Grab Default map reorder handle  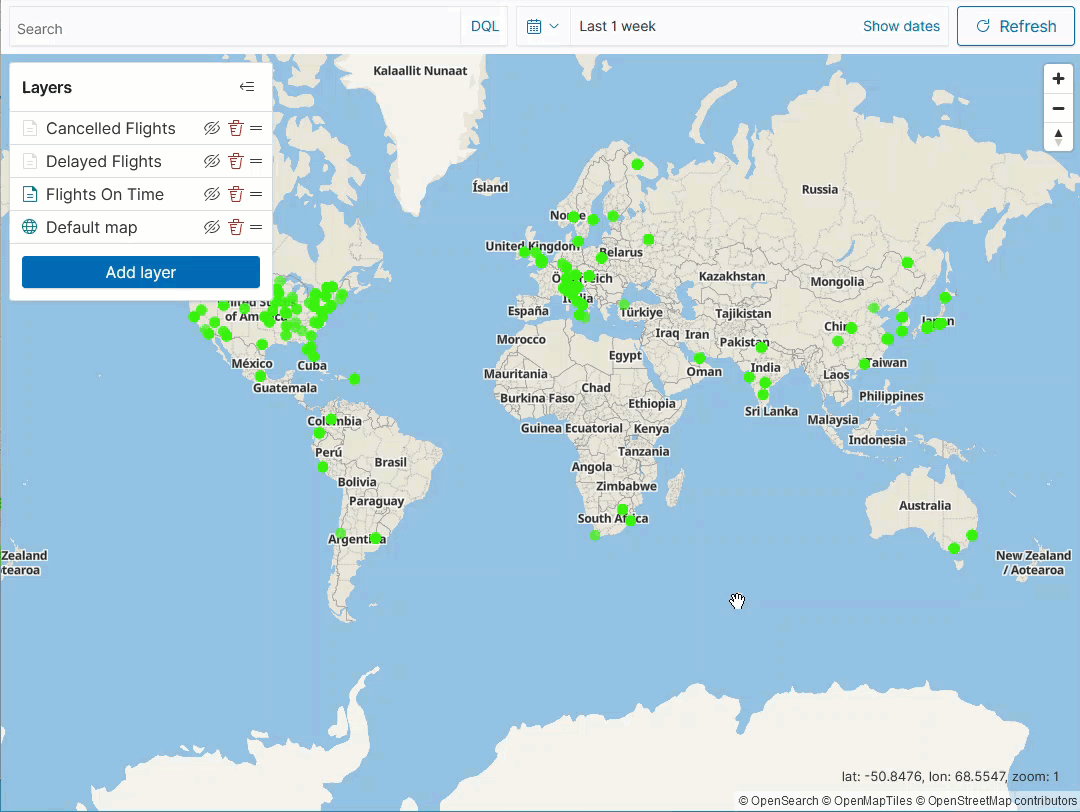tap(256, 227)
